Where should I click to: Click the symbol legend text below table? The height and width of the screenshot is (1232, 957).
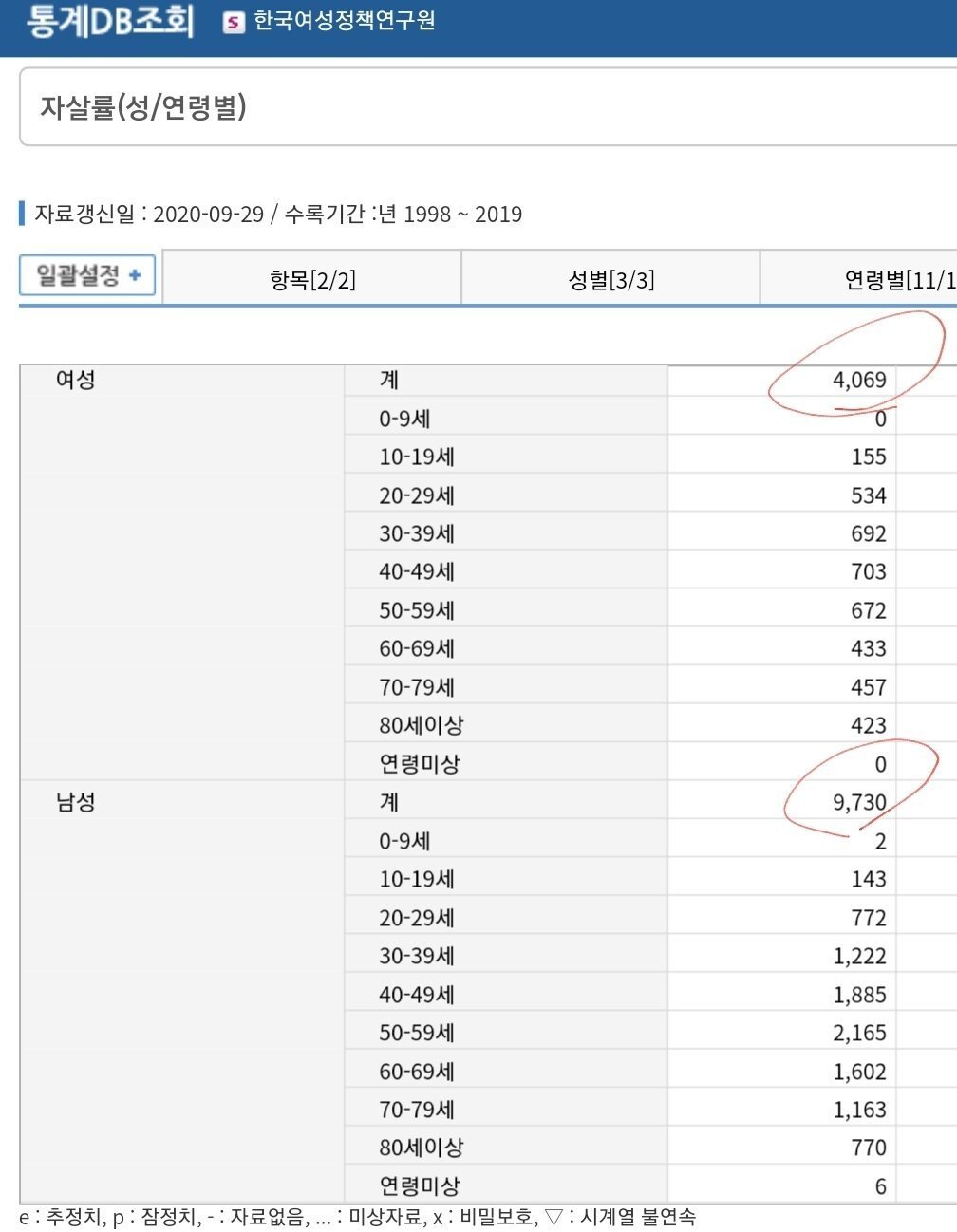[357, 1217]
